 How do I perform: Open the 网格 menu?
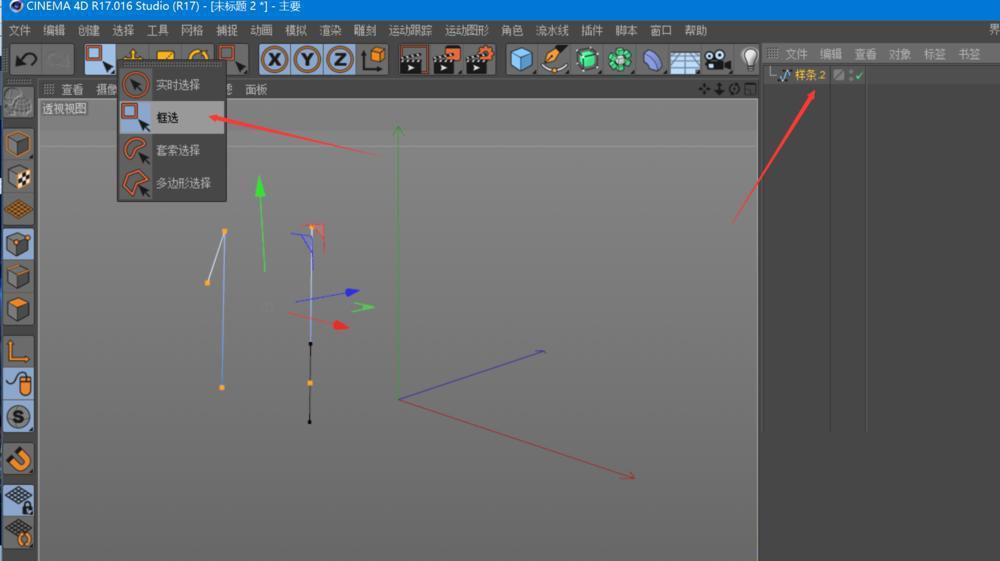(191, 31)
